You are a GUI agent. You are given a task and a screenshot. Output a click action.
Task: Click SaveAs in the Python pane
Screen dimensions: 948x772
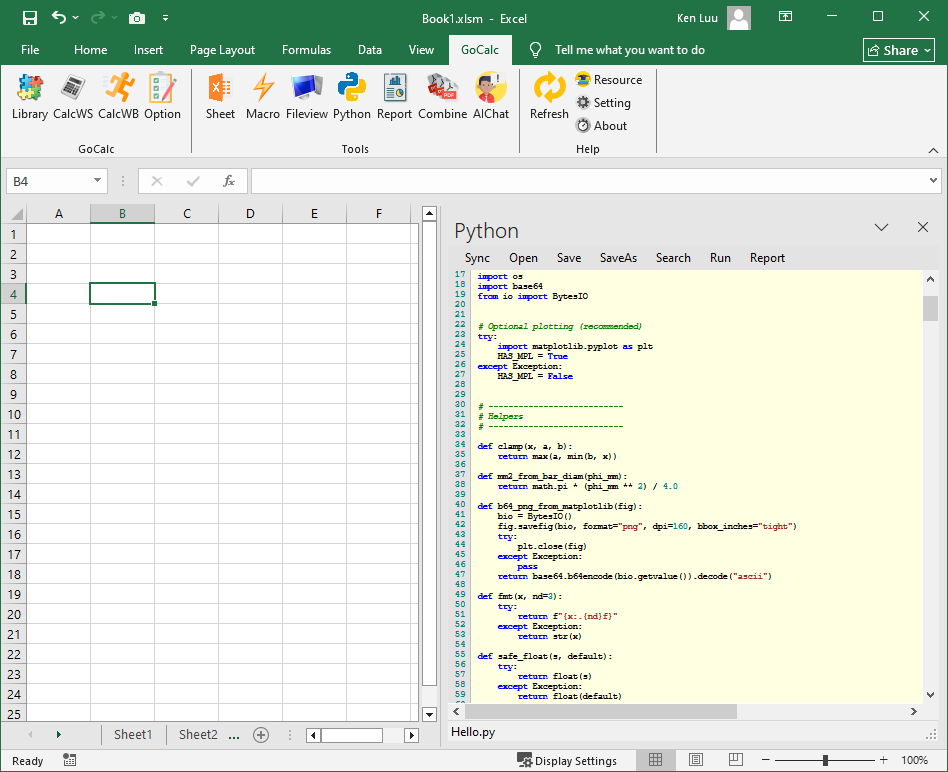click(x=618, y=258)
